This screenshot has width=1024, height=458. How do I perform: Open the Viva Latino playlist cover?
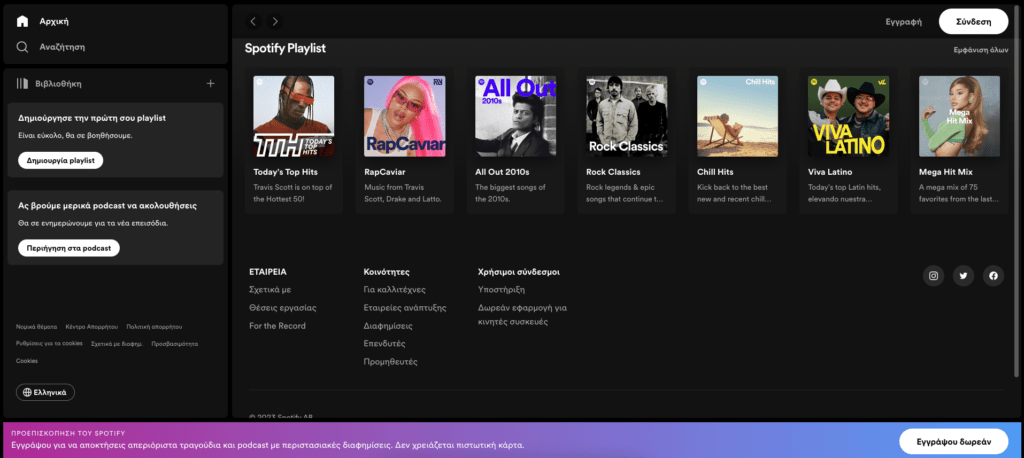[848, 117]
